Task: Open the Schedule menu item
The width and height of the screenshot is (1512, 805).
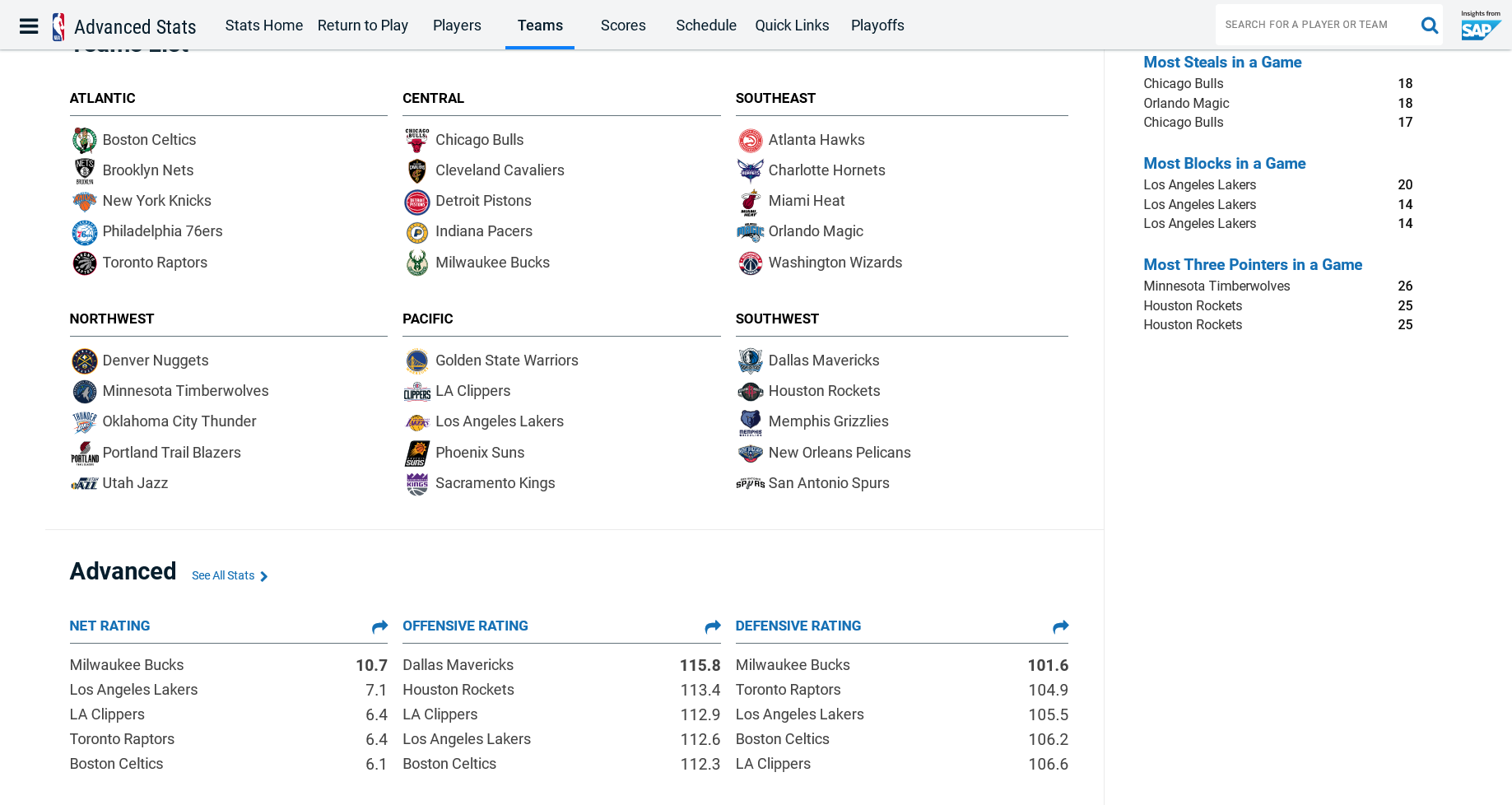Action: (x=706, y=26)
